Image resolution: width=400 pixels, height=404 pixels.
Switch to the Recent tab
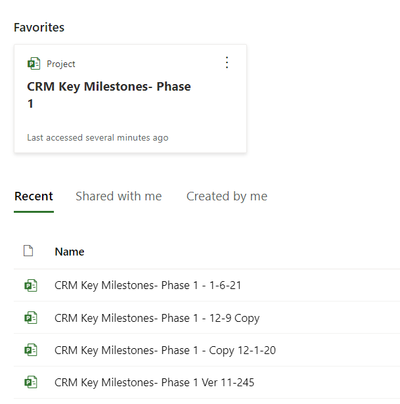pos(34,196)
